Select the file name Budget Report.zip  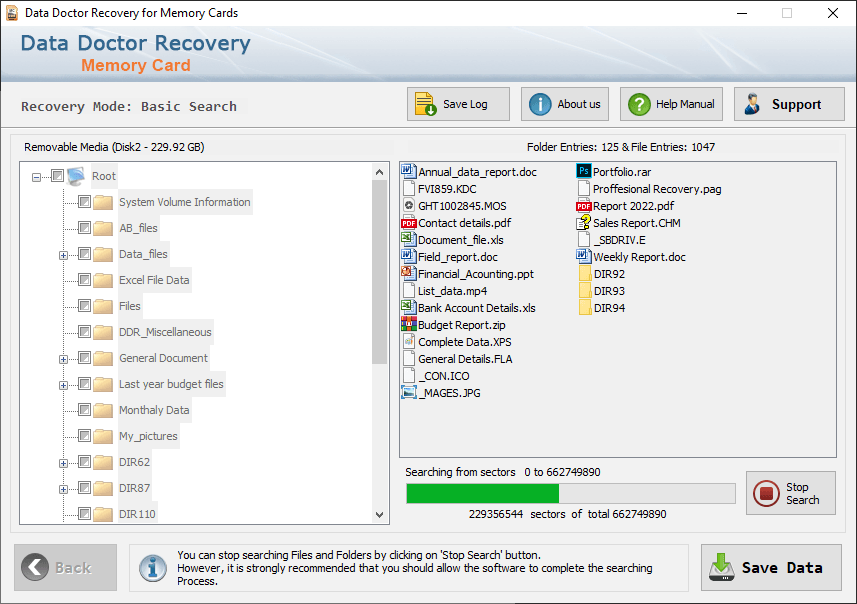[462, 325]
